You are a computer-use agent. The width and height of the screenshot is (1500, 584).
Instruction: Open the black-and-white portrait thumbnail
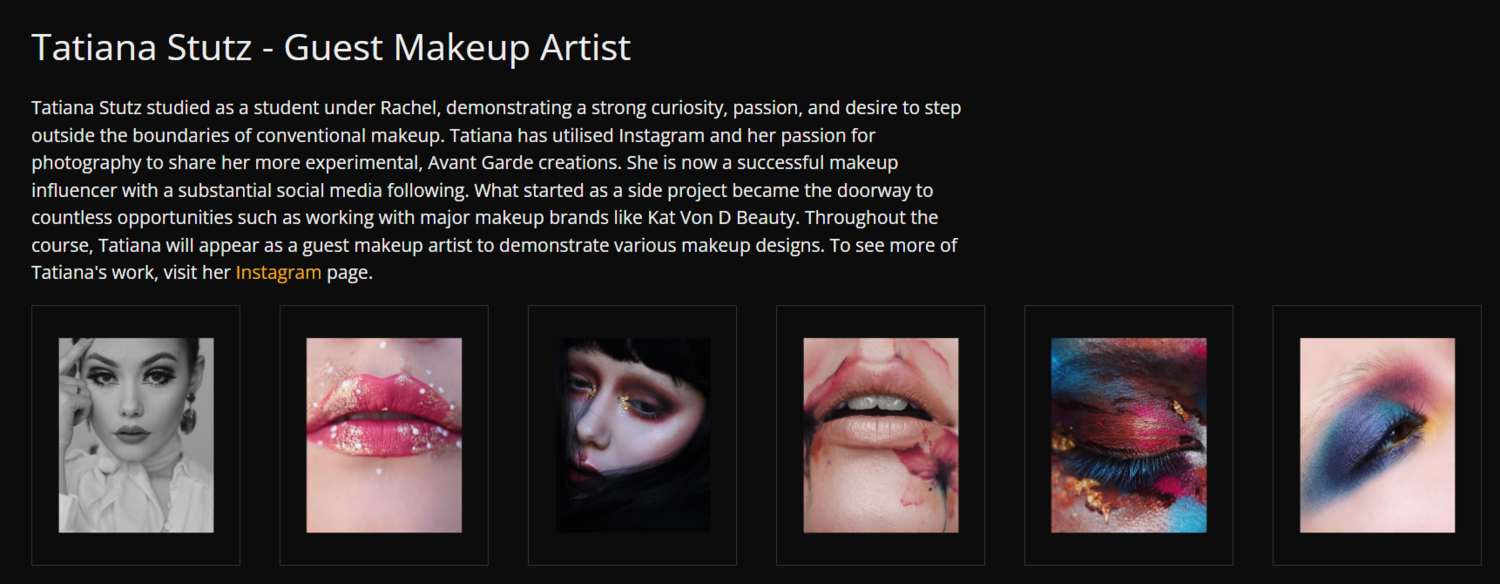click(x=136, y=435)
